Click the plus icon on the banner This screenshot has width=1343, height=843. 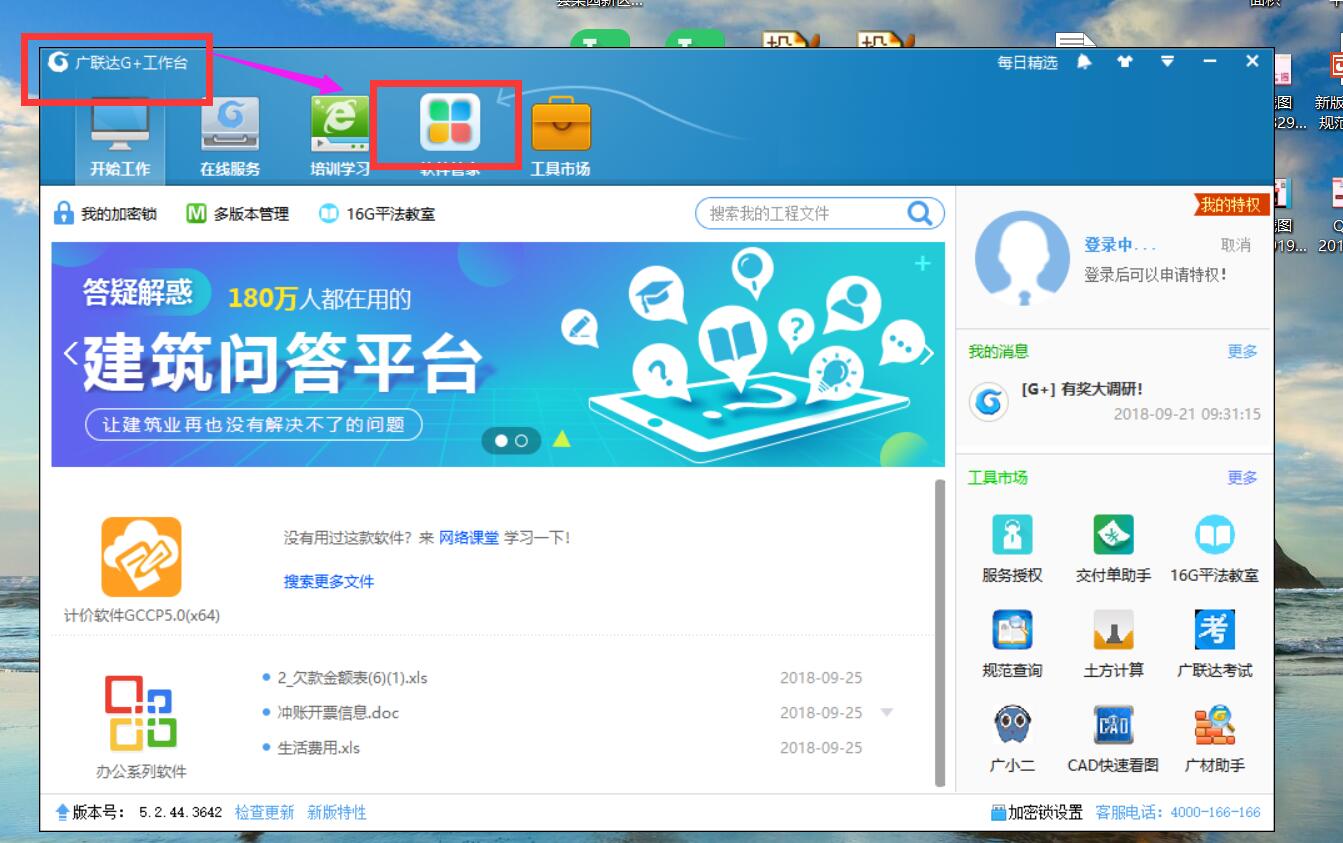click(922, 263)
